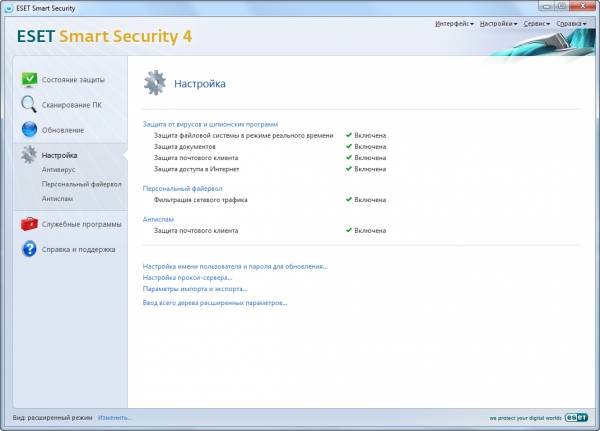The image size is (600, 431).
Task: Click the Настройка page title text
Action: (200, 83)
